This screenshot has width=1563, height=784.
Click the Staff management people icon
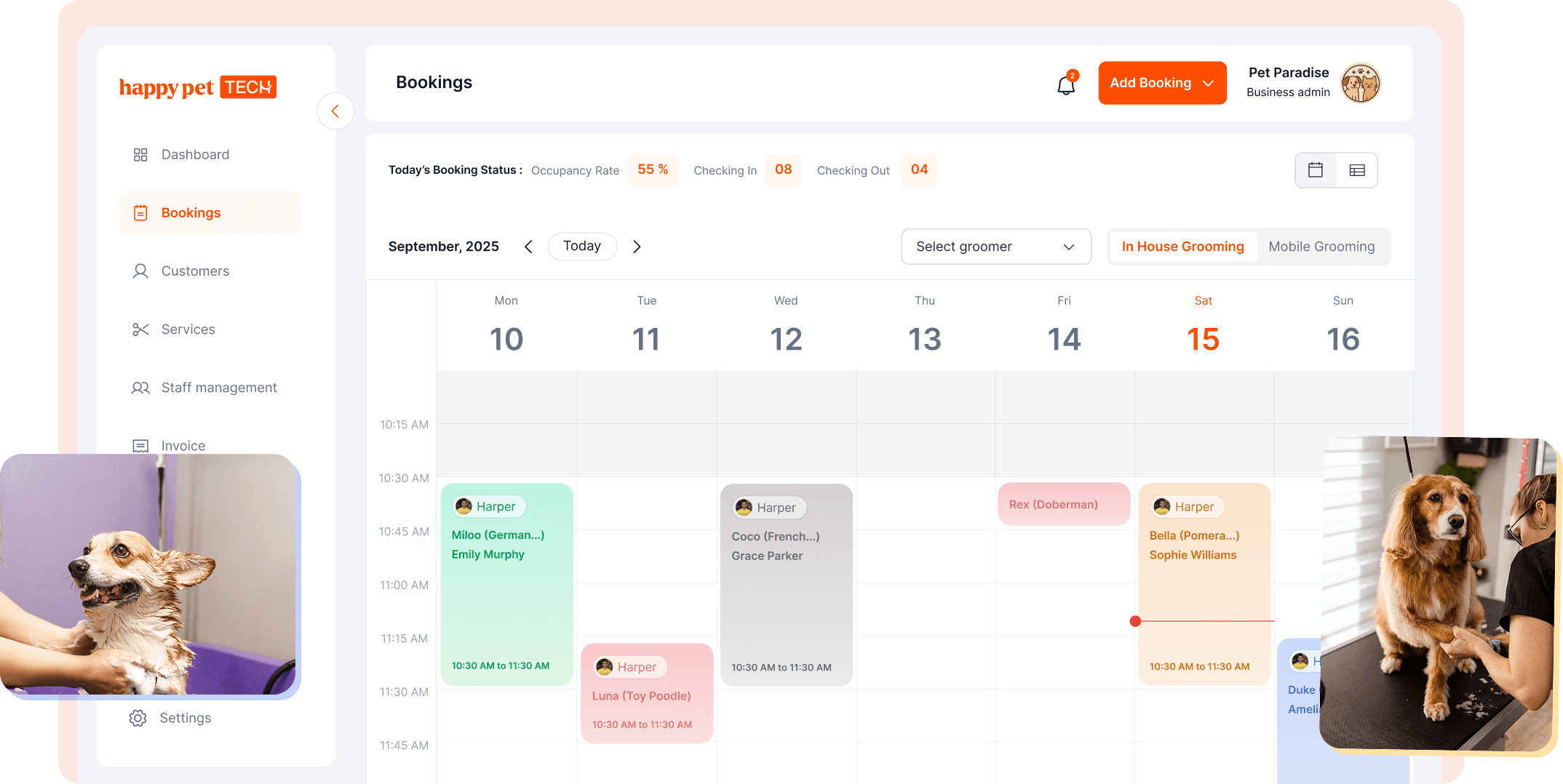(140, 388)
